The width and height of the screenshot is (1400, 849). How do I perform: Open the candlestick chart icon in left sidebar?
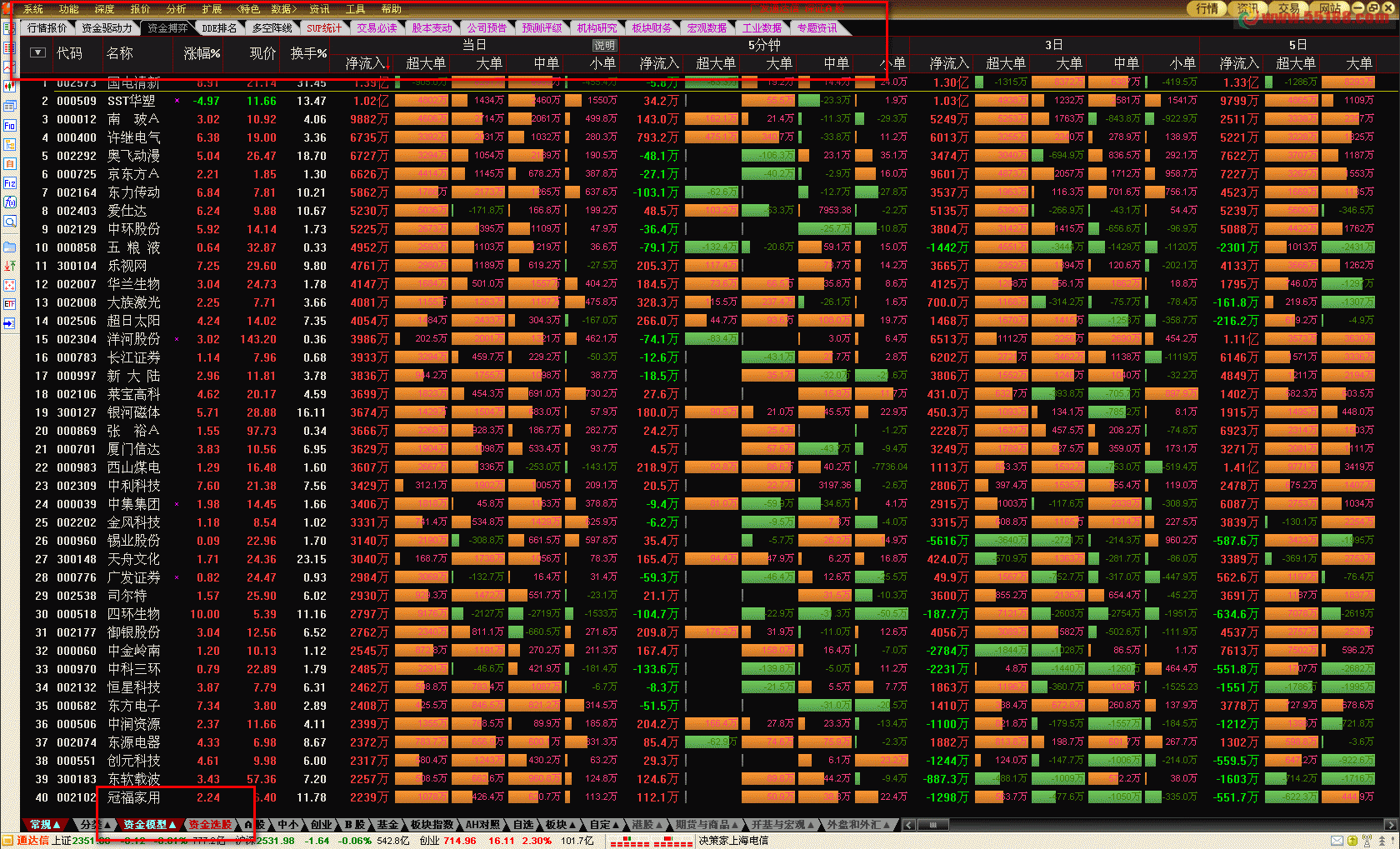point(9,86)
